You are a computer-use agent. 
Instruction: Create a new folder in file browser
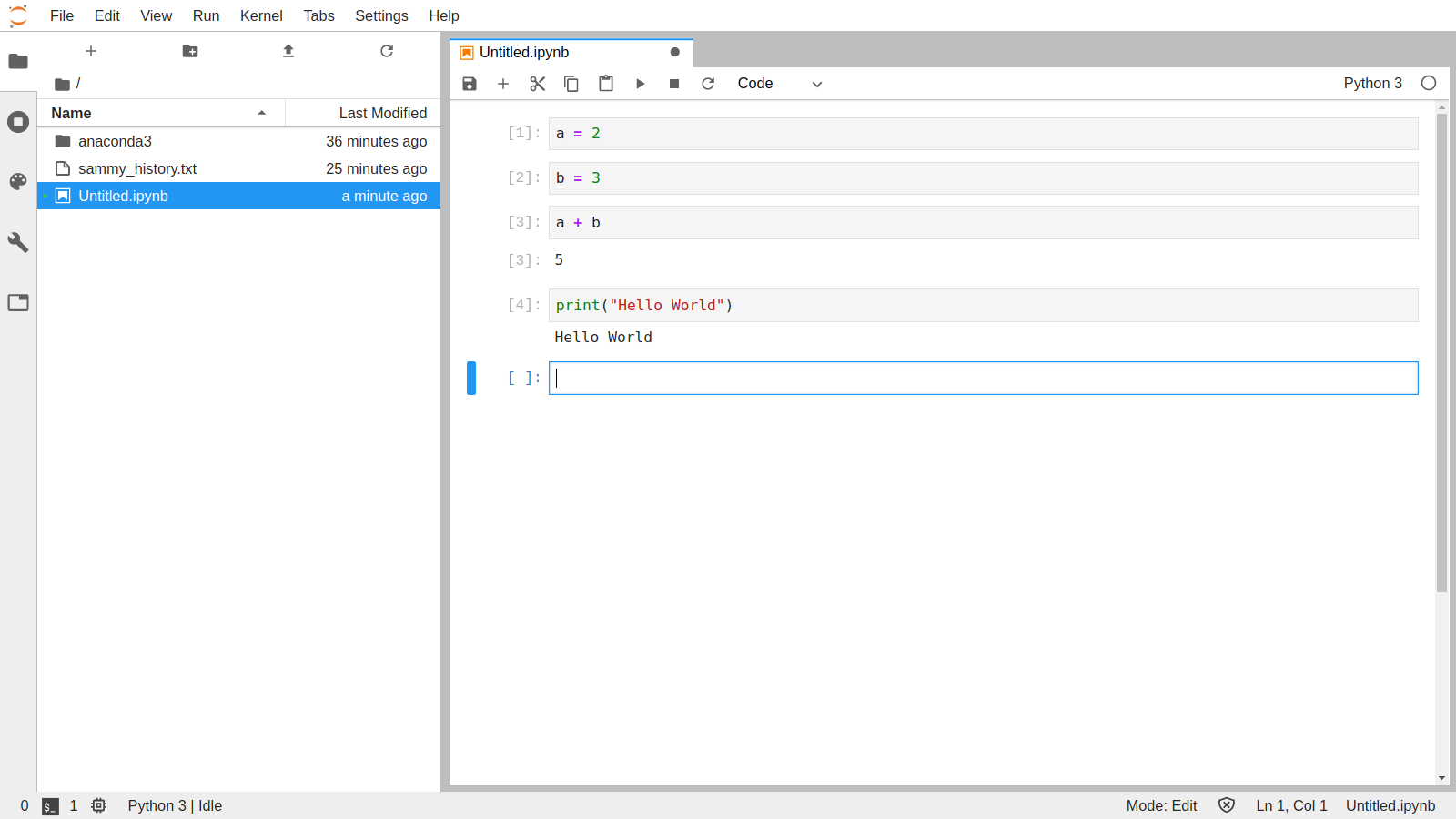(190, 51)
